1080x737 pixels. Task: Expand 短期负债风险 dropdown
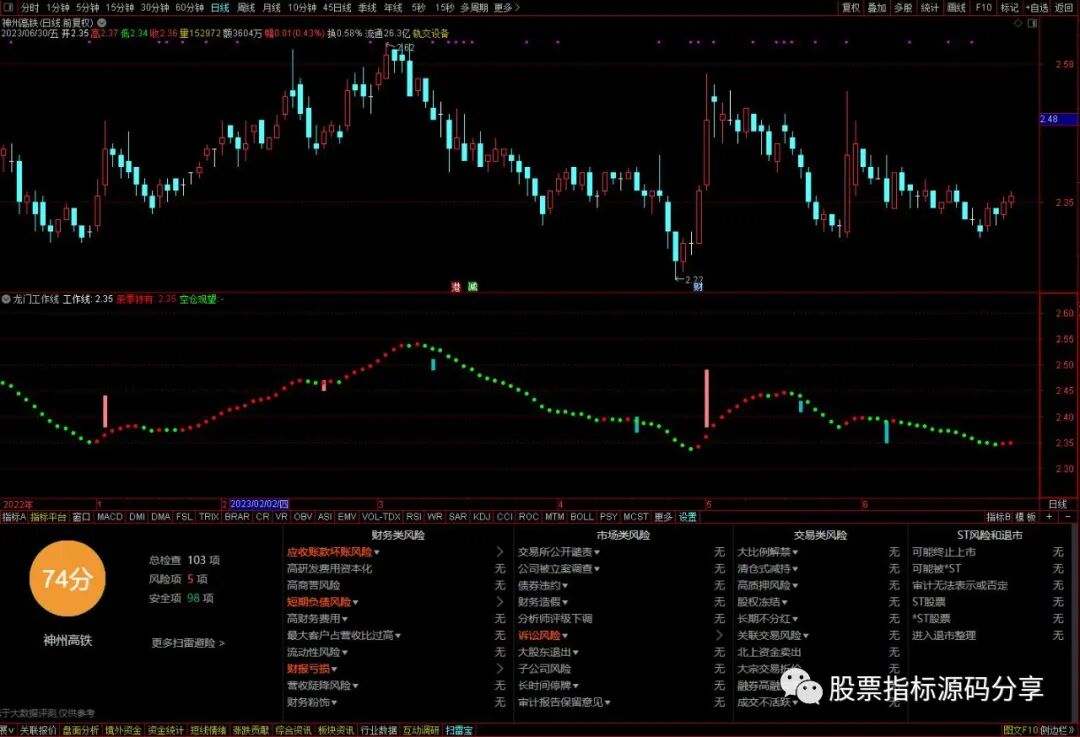pyautogui.click(x=355, y=602)
